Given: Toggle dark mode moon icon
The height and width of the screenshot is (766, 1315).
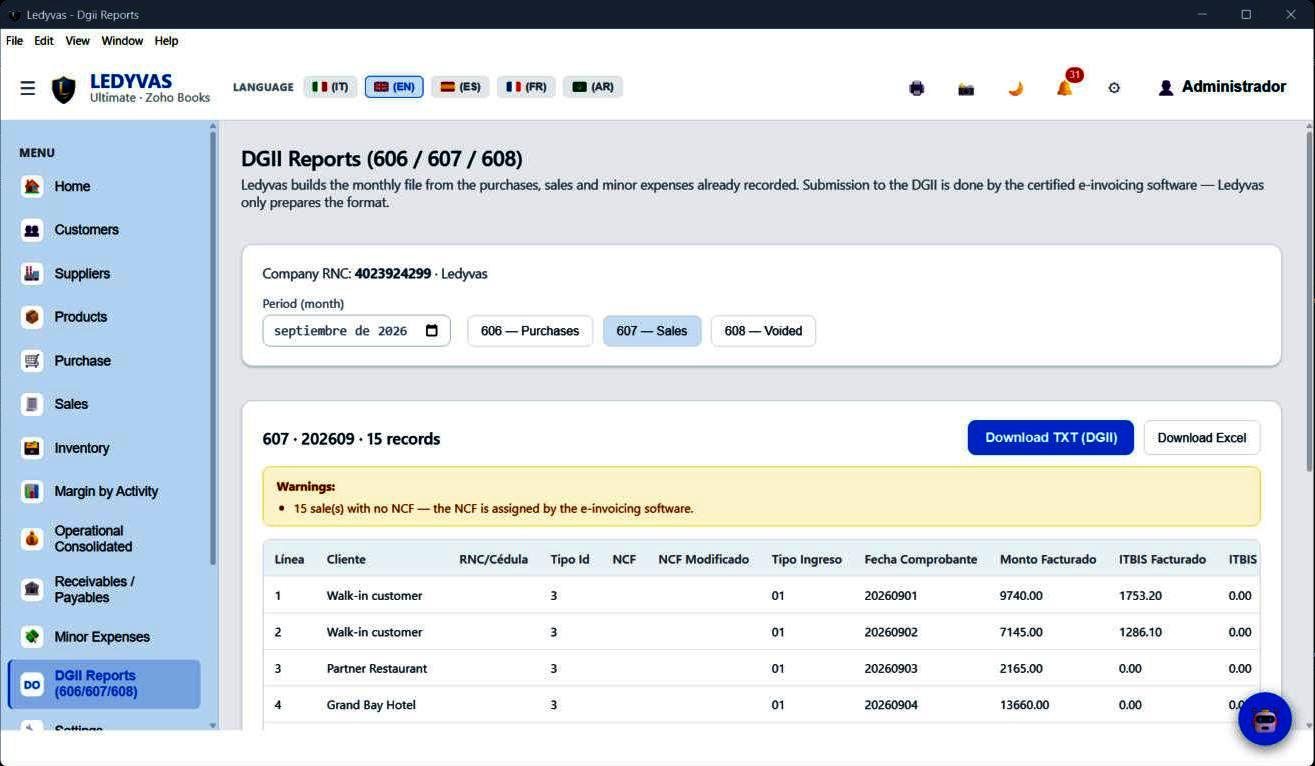Looking at the screenshot, I should tap(1015, 88).
